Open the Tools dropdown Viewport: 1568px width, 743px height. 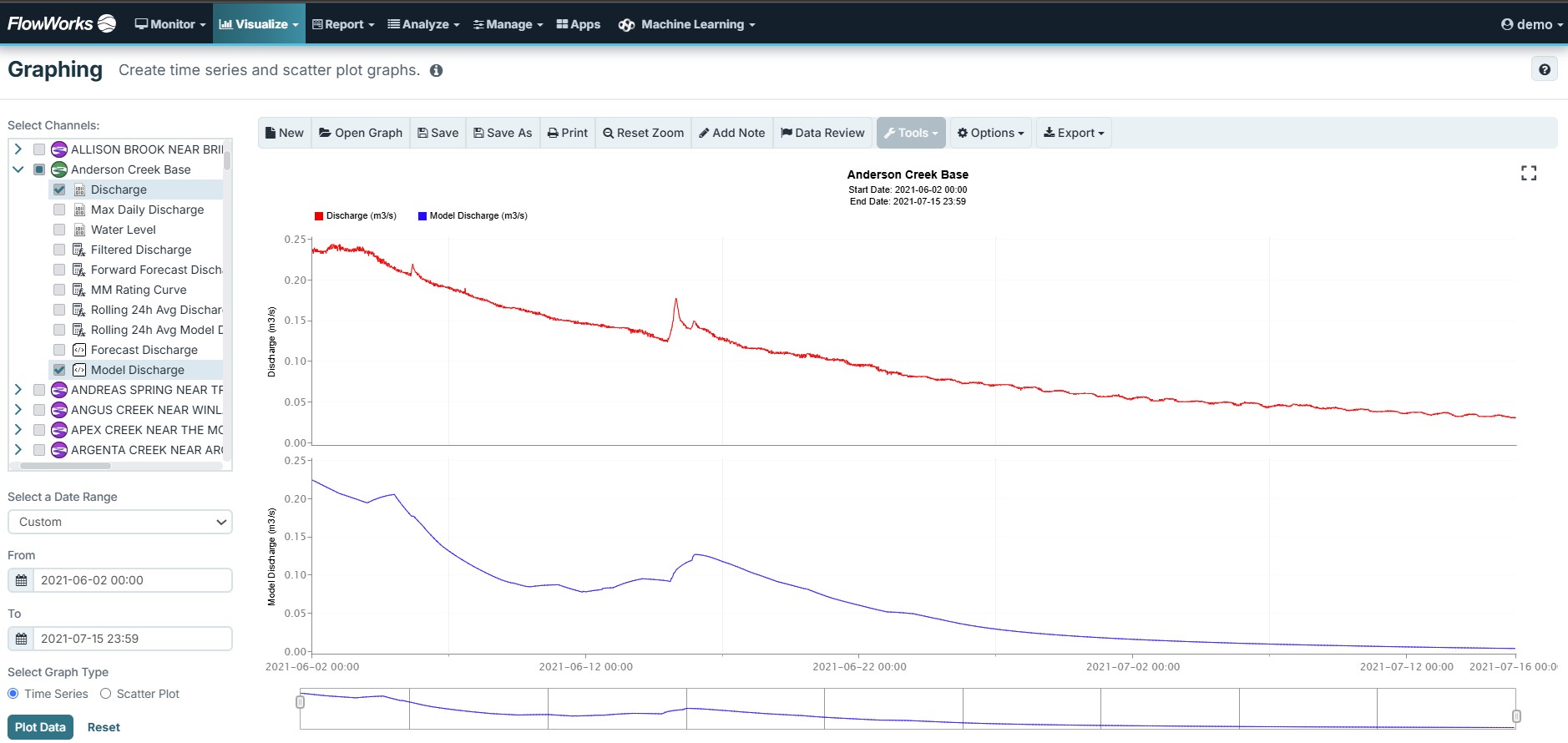tap(911, 133)
